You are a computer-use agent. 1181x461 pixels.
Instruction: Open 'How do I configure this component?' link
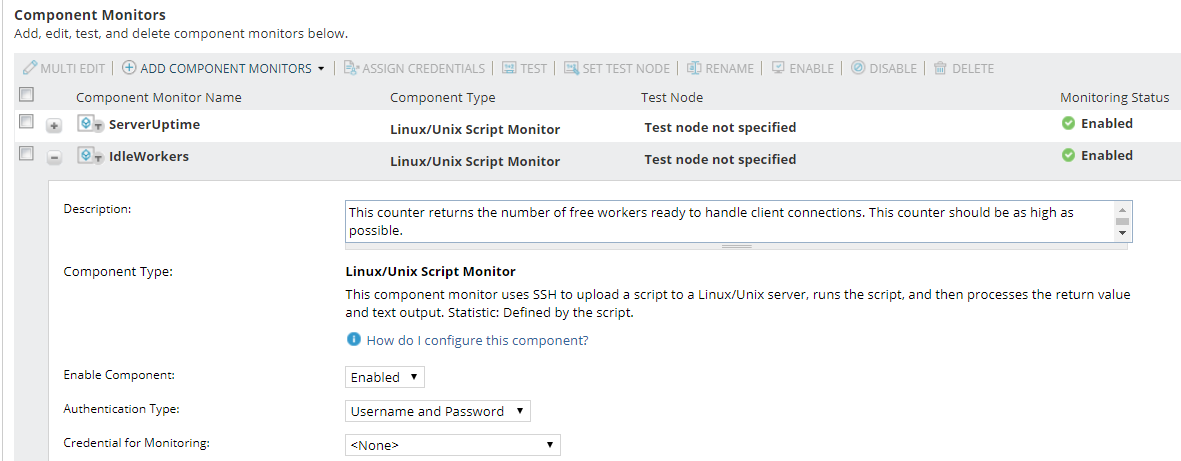click(x=477, y=340)
